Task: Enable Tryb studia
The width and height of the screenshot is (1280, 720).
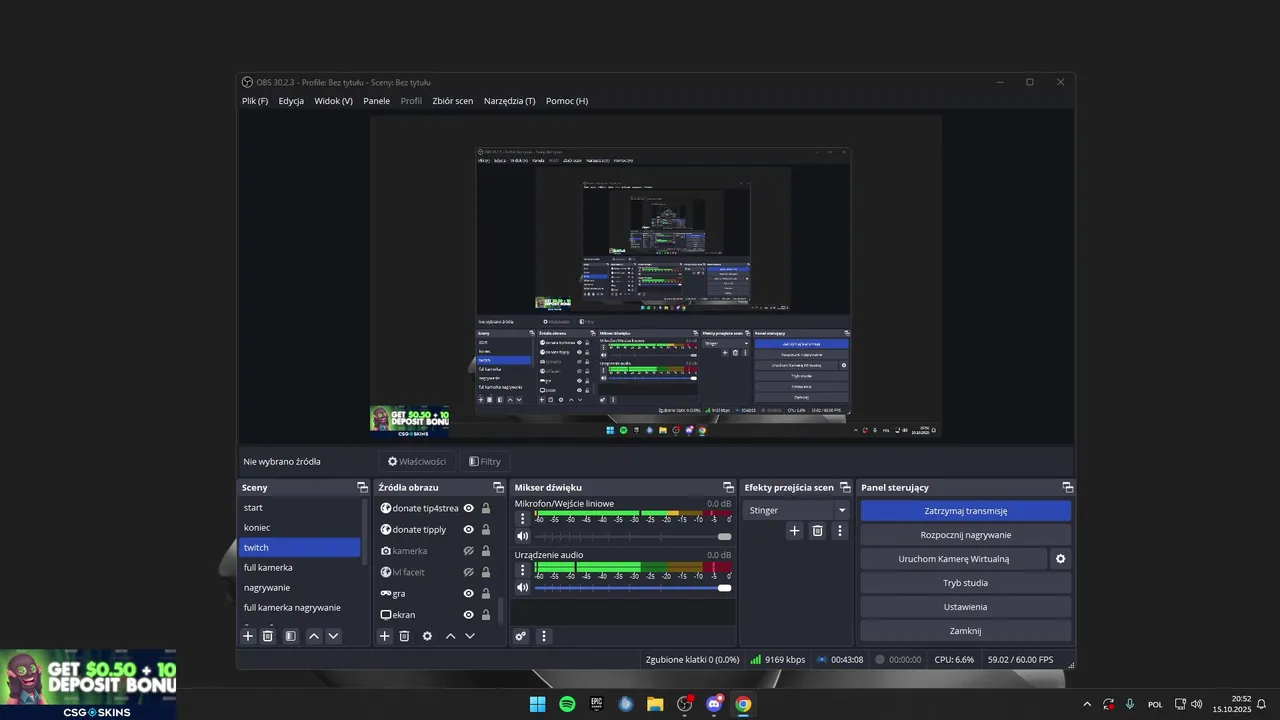Action: pos(965,583)
